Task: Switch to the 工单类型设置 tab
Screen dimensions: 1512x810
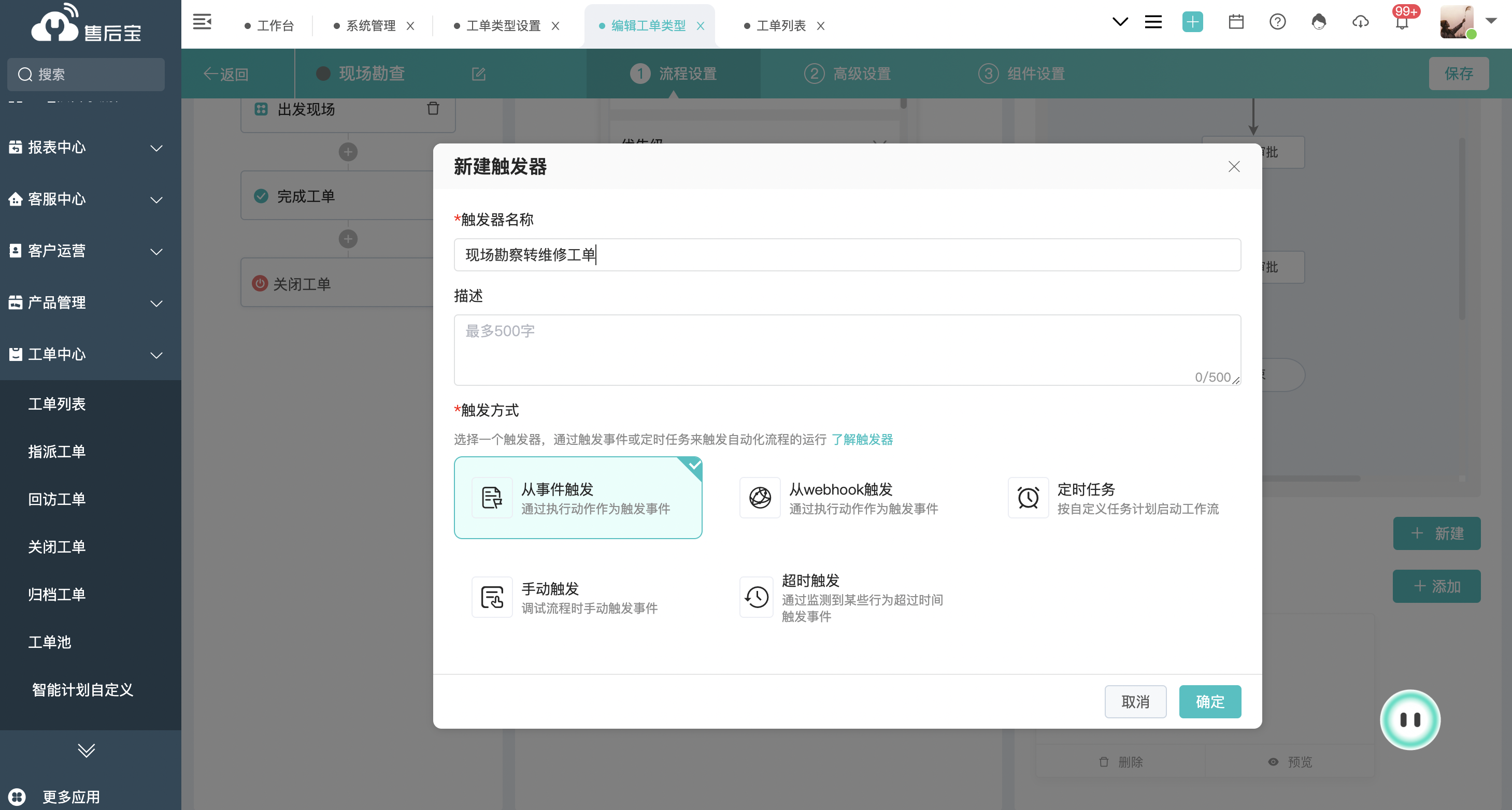Action: [x=497, y=26]
